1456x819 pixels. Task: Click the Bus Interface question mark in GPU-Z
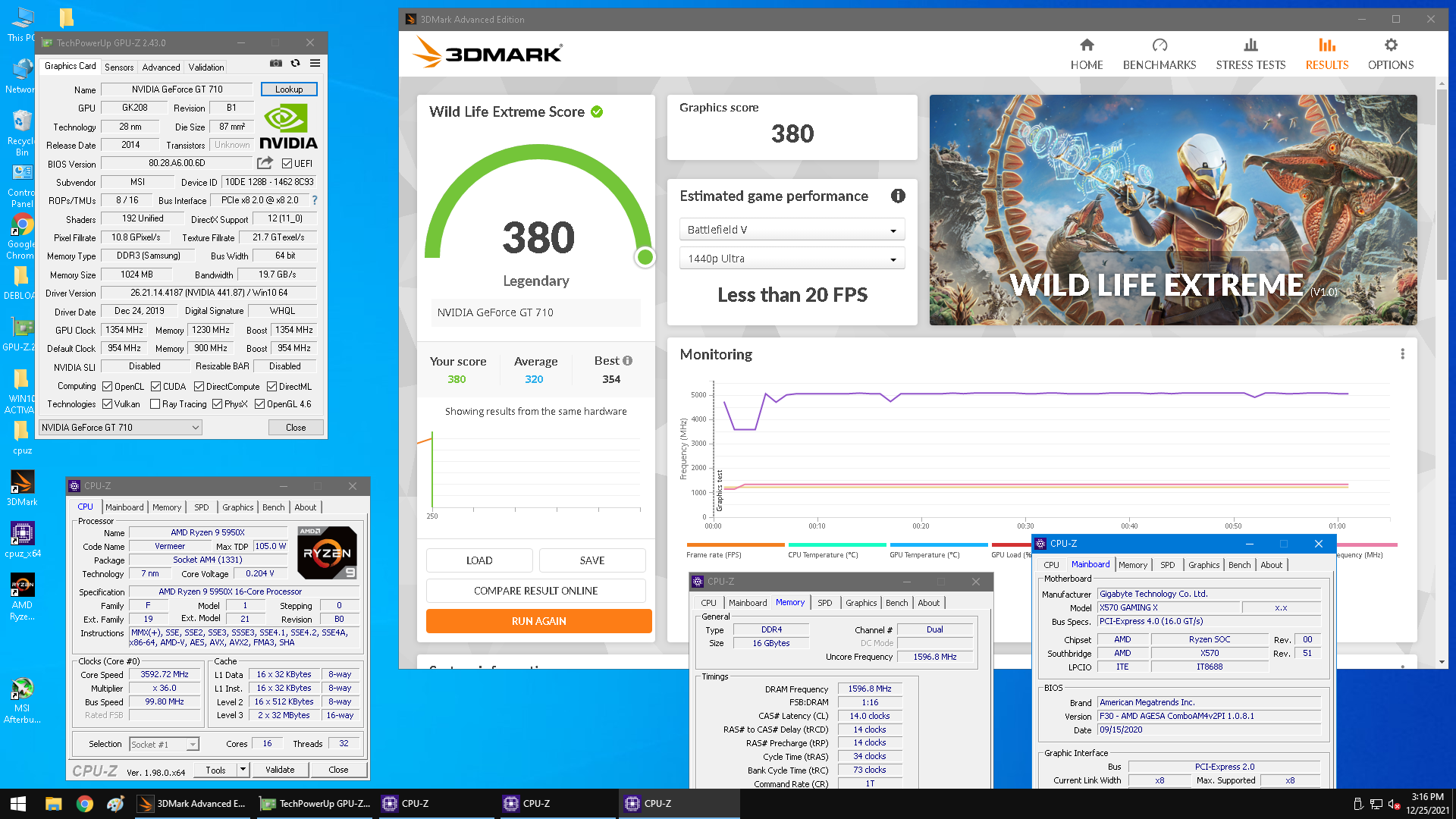[315, 200]
